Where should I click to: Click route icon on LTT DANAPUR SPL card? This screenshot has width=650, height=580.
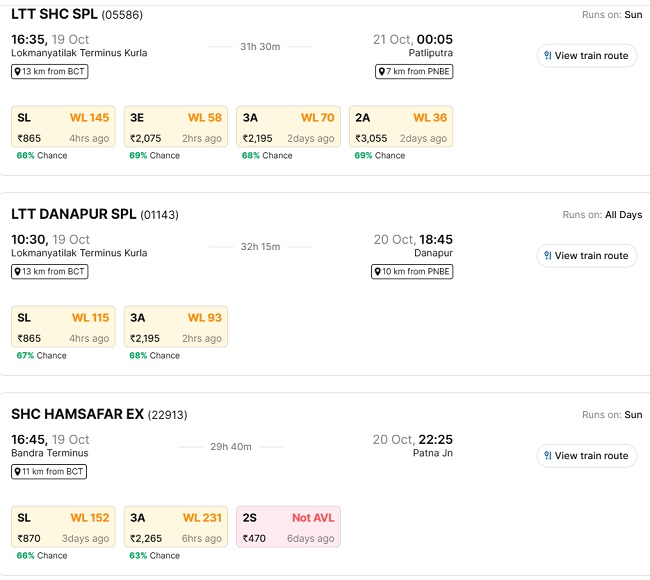click(548, 256)
